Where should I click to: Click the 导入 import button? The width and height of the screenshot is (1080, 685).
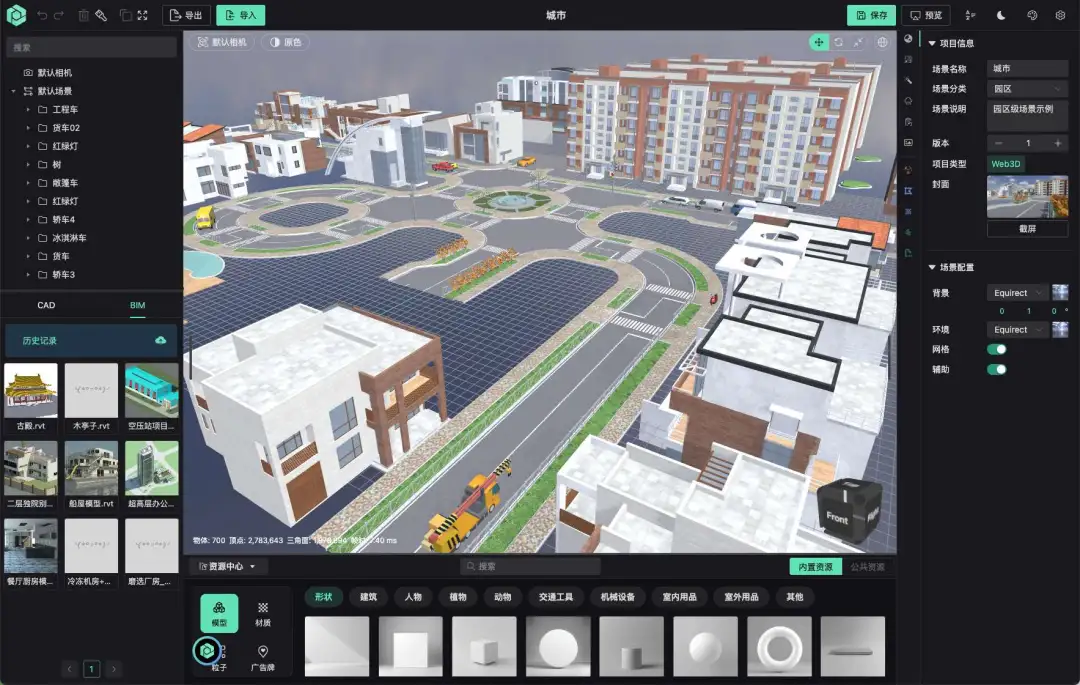[x=240, y=15]
